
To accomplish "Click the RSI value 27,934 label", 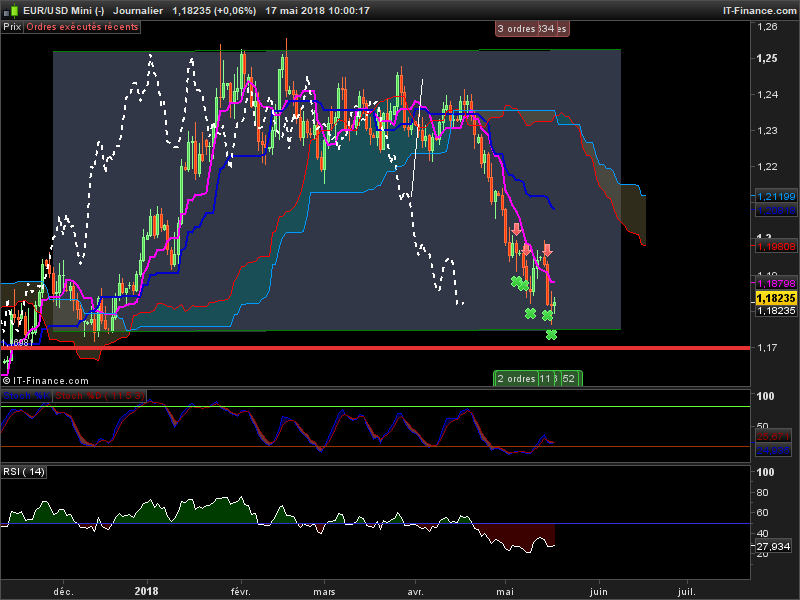I will pos(773,546).
